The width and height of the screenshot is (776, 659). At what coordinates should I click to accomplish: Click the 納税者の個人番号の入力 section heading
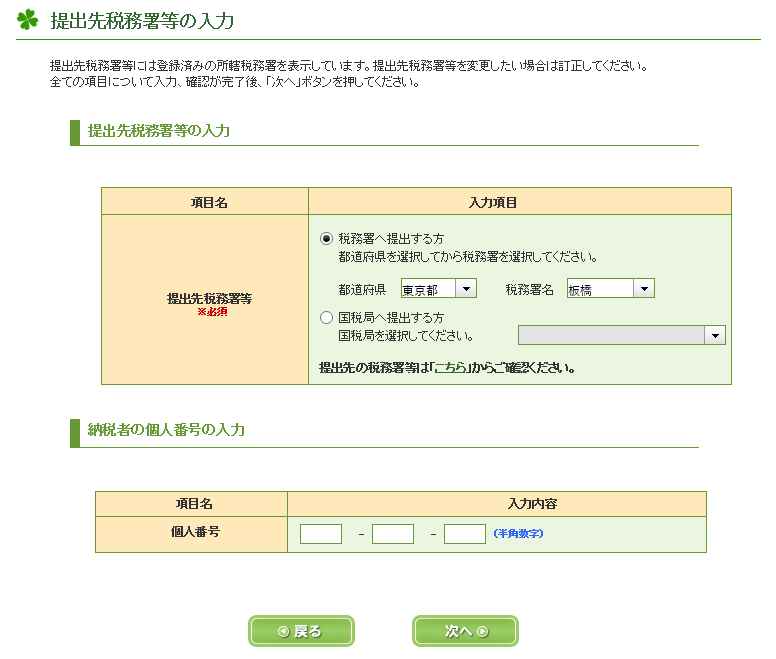pos(166,429)
